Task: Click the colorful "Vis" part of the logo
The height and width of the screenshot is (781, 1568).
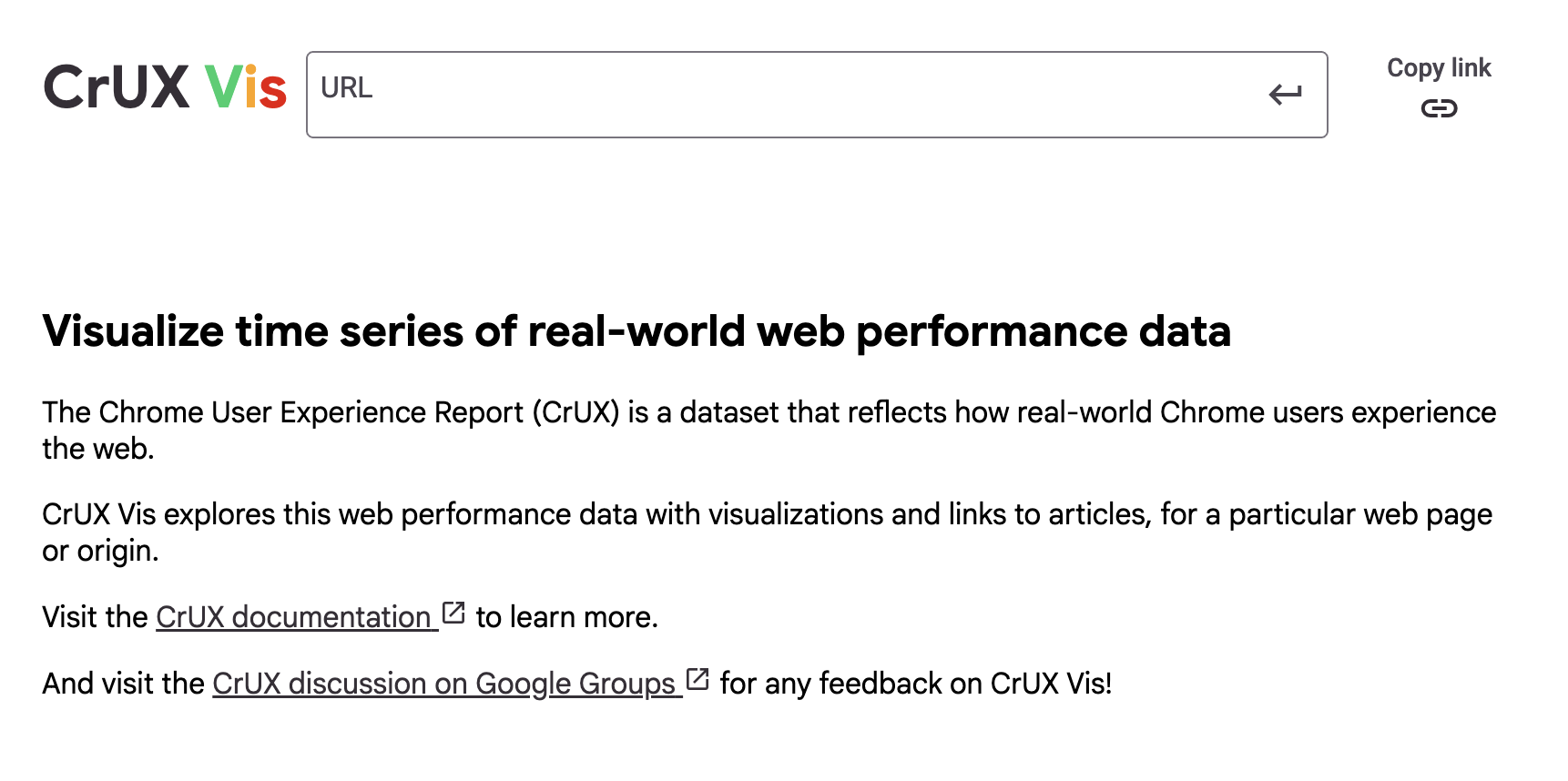Action: (x=245, y=87)
